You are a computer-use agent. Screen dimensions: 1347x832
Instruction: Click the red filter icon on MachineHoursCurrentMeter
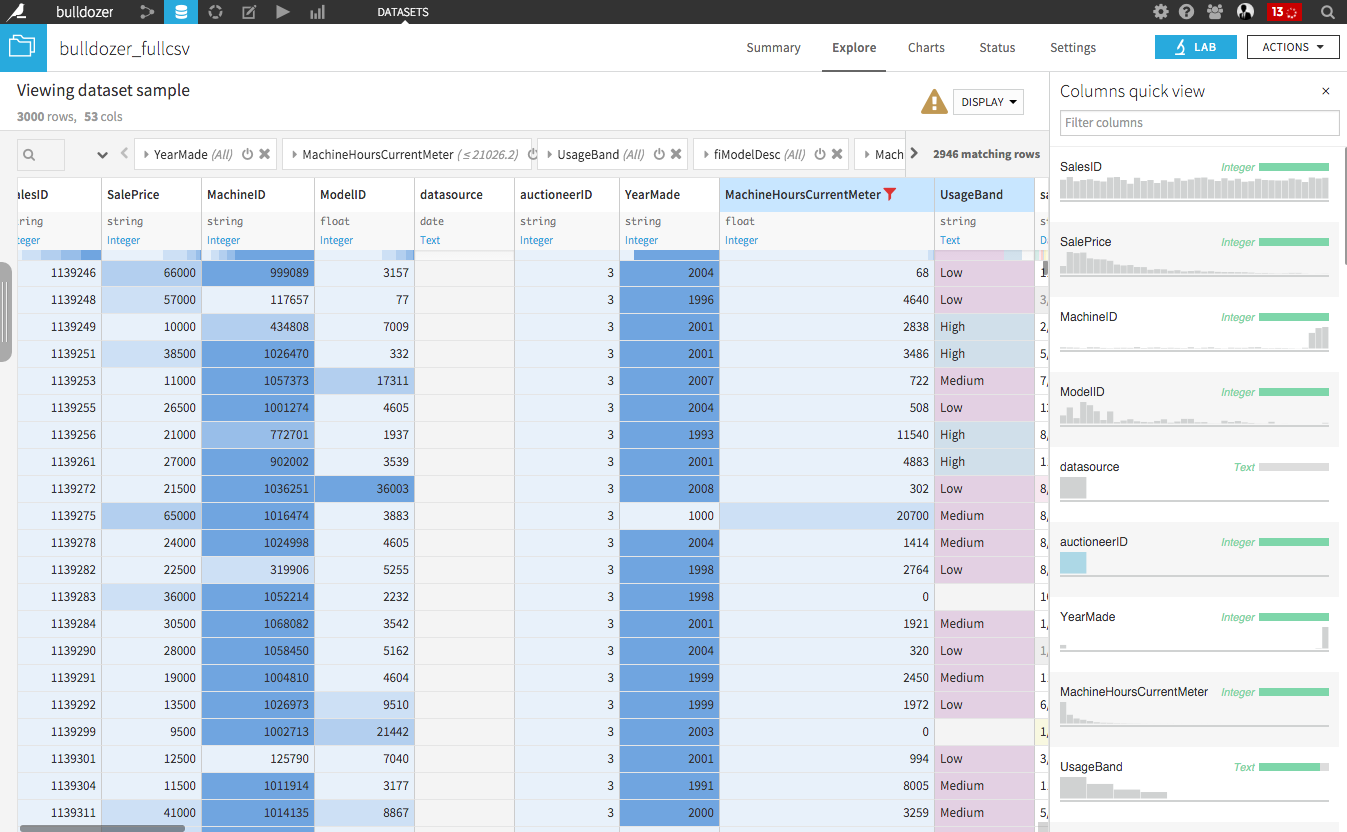click(890, 194)
